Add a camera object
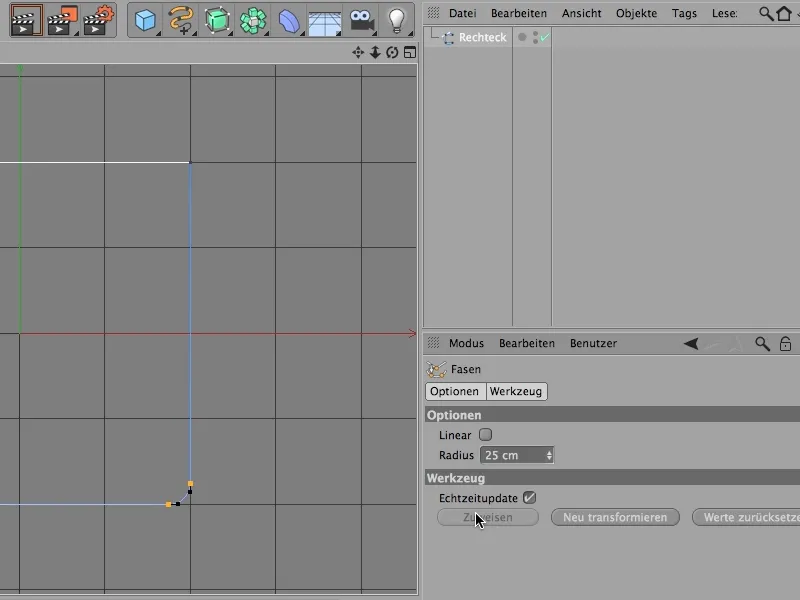The image size is (800, 600). coord(361,20)
